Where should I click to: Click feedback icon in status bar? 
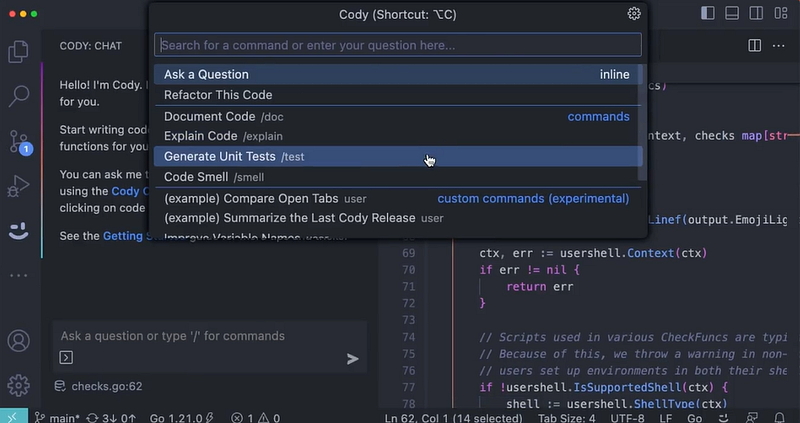point(752,418)
